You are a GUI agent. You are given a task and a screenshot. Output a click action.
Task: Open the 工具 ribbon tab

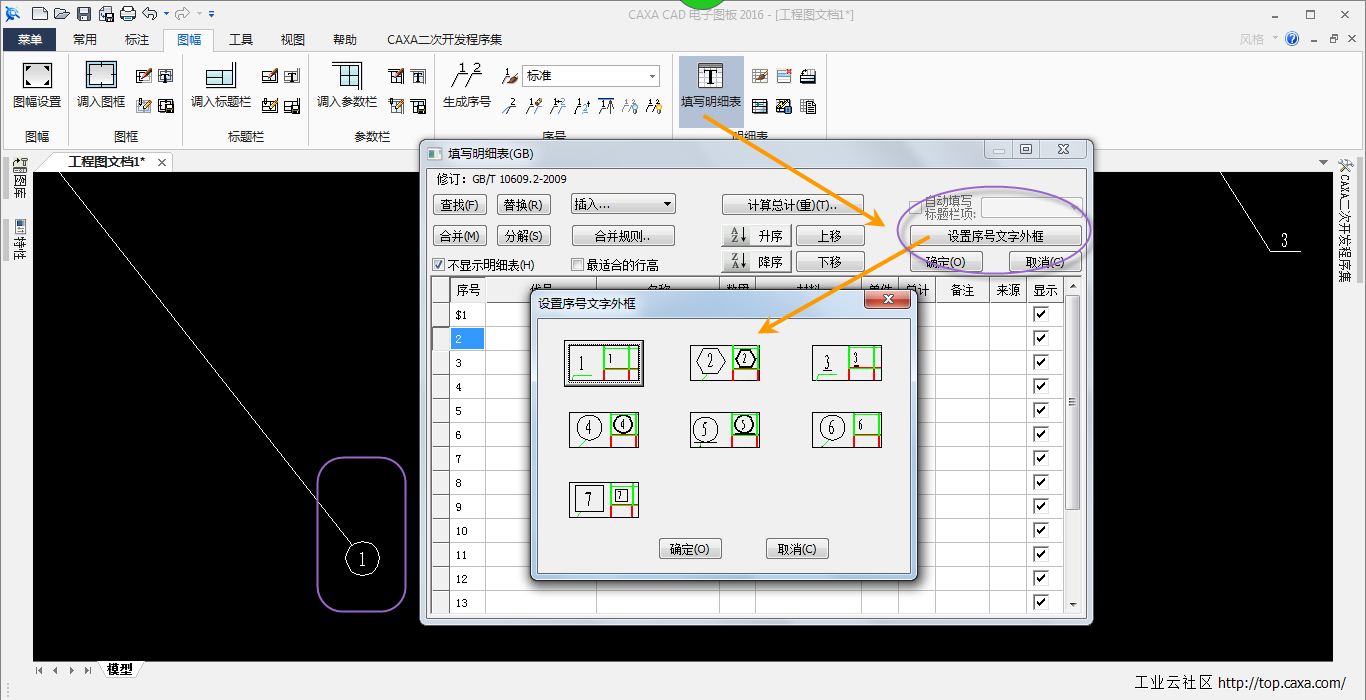click(x=241, y=40)
